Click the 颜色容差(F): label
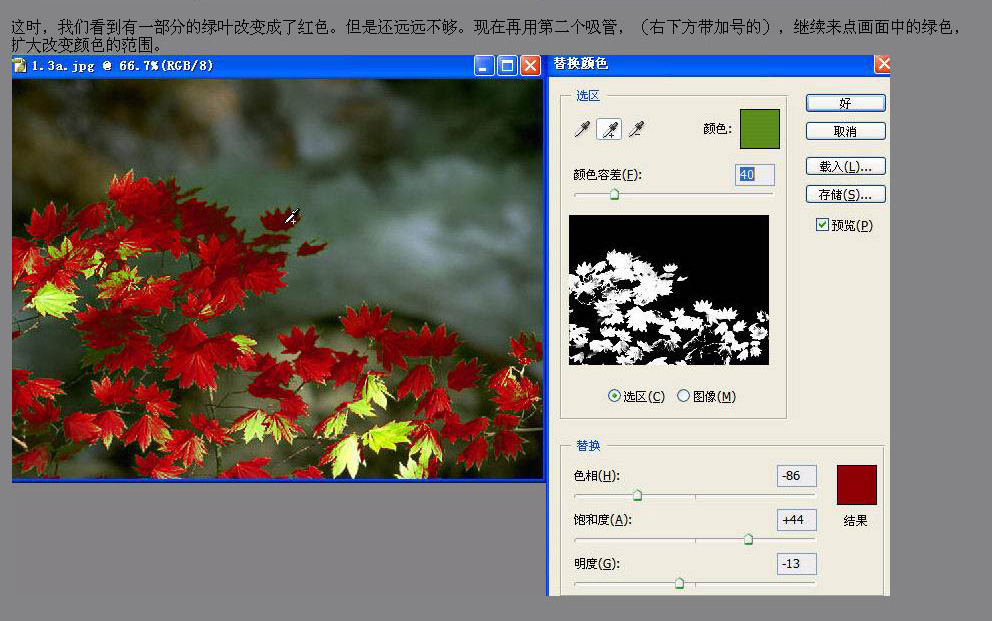Screen dimensions: 992x621 (607, 175)
